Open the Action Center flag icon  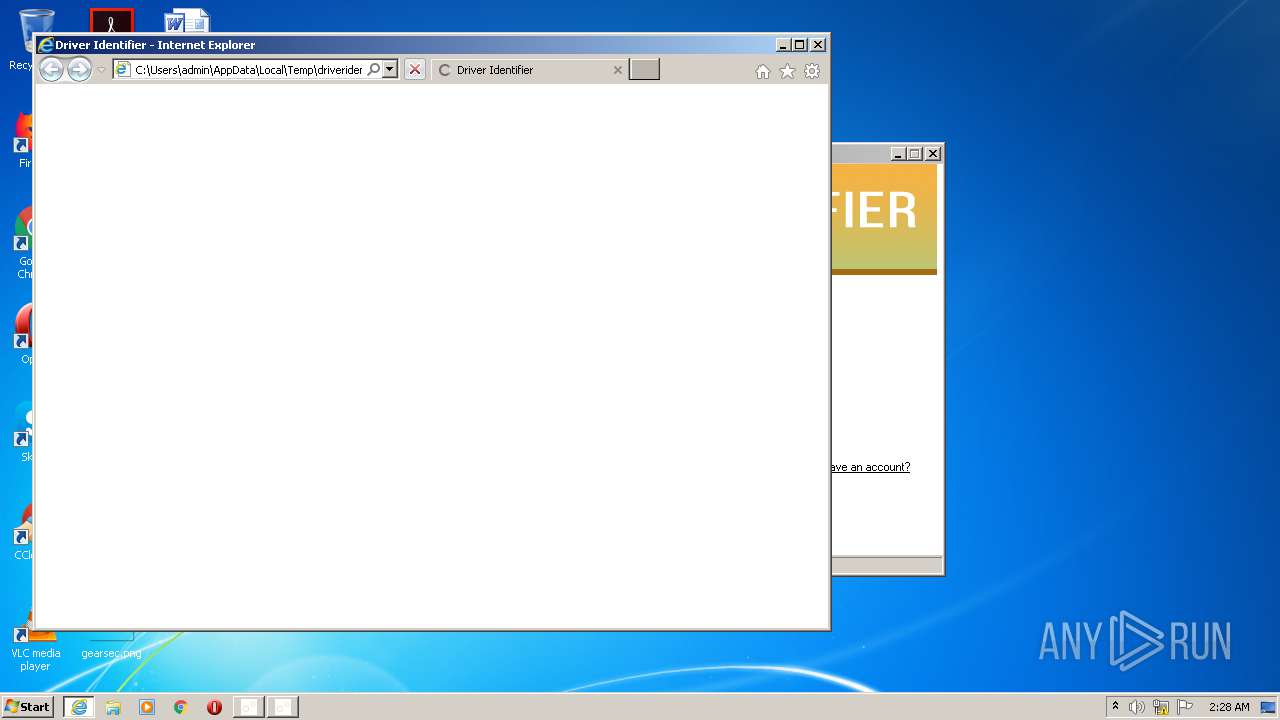coord(1185,707)
